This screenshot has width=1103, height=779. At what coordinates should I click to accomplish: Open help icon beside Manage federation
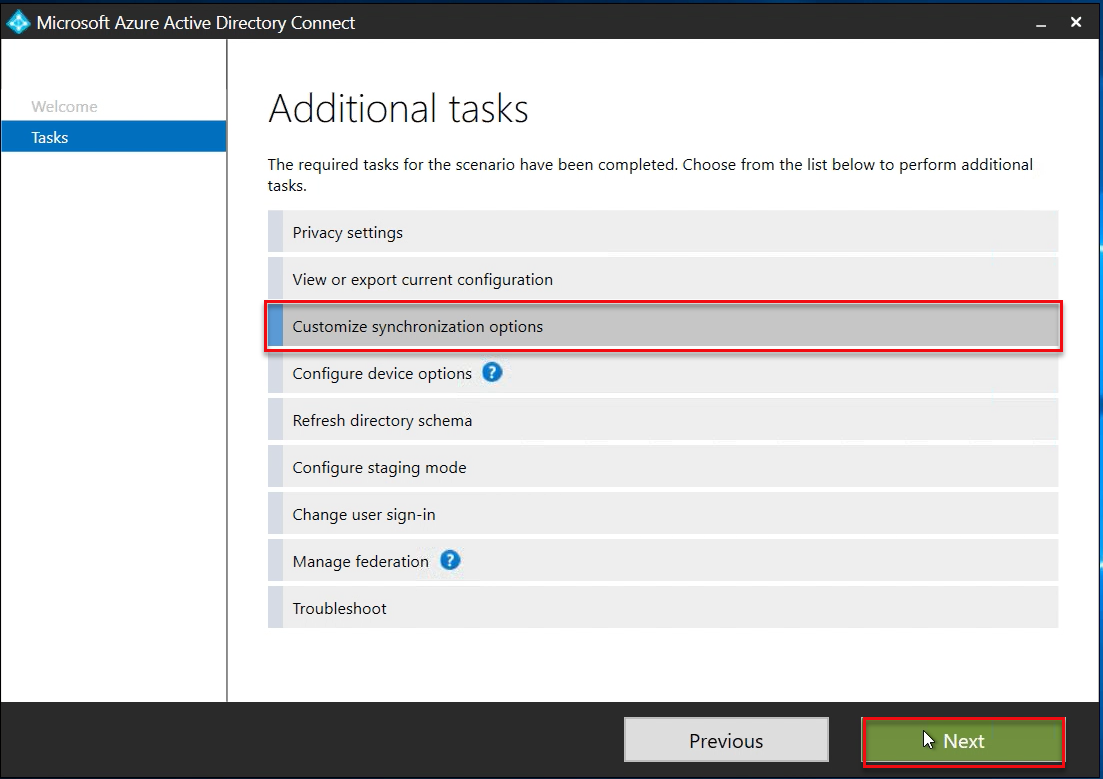pyautogui.click(x=450, y=561)
